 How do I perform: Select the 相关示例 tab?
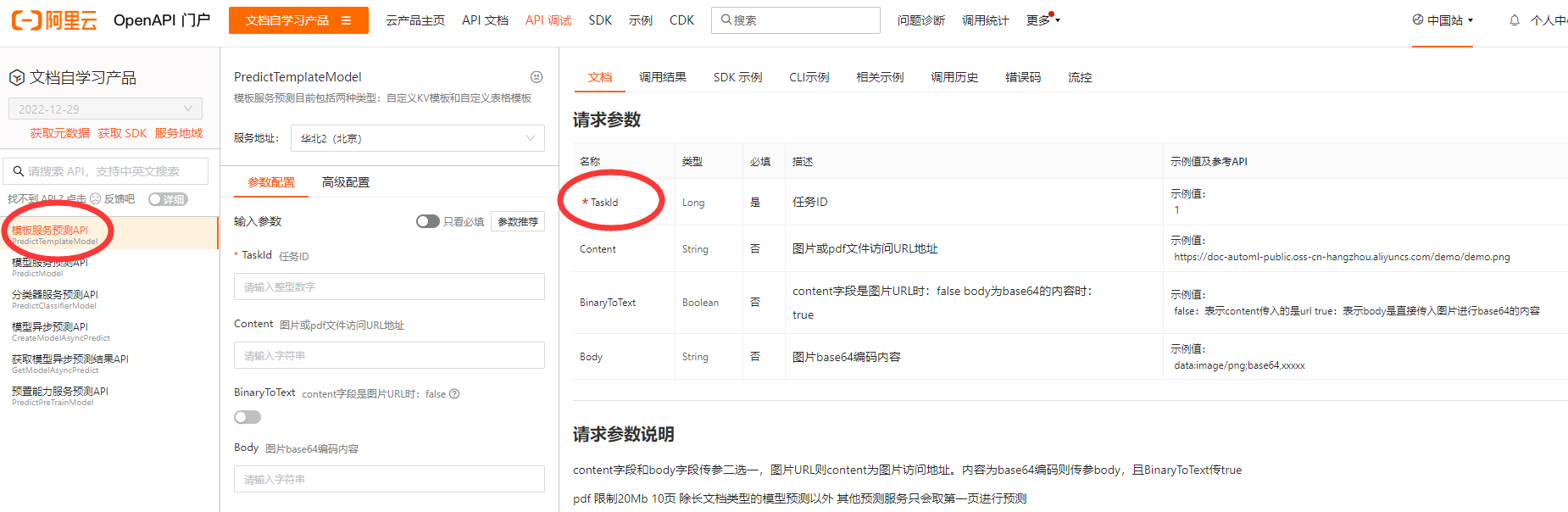(880, 77)
